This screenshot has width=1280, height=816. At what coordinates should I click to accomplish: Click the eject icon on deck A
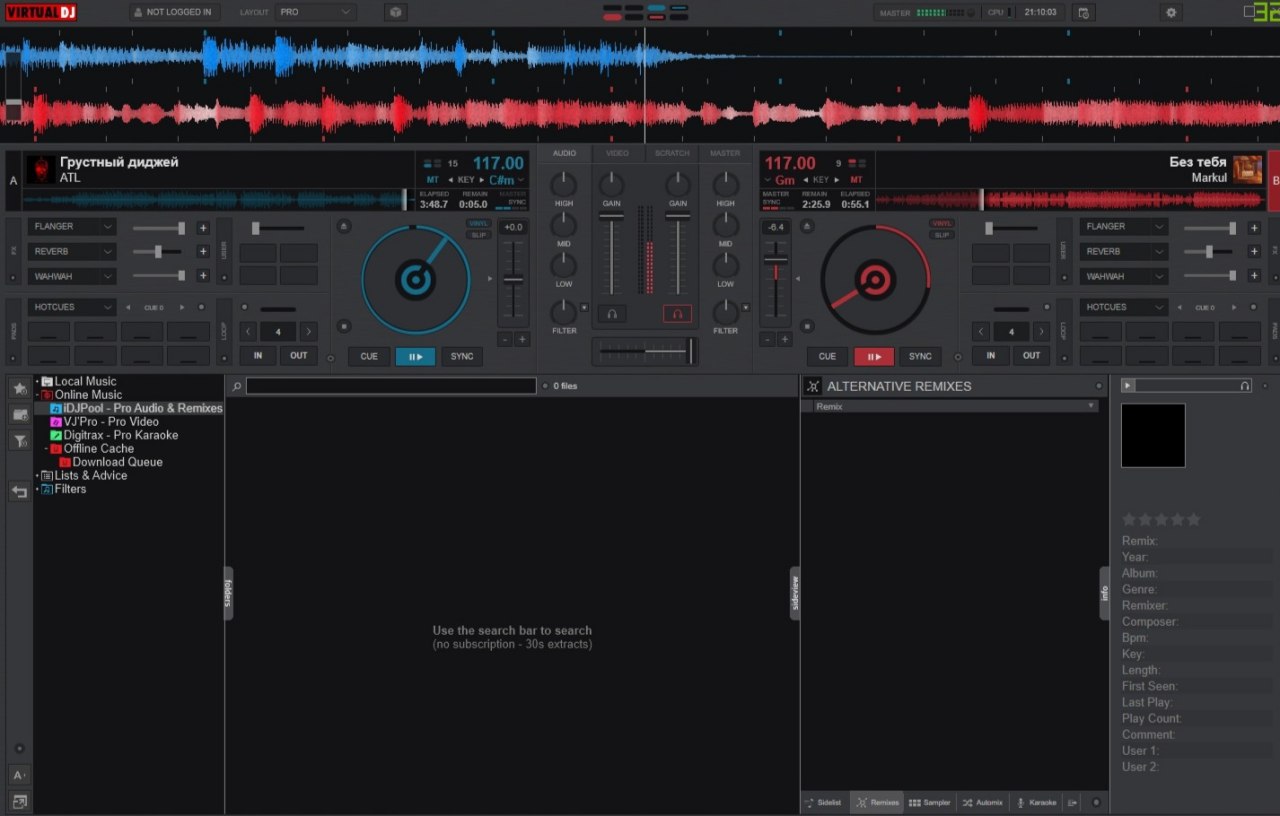[344, 227]
